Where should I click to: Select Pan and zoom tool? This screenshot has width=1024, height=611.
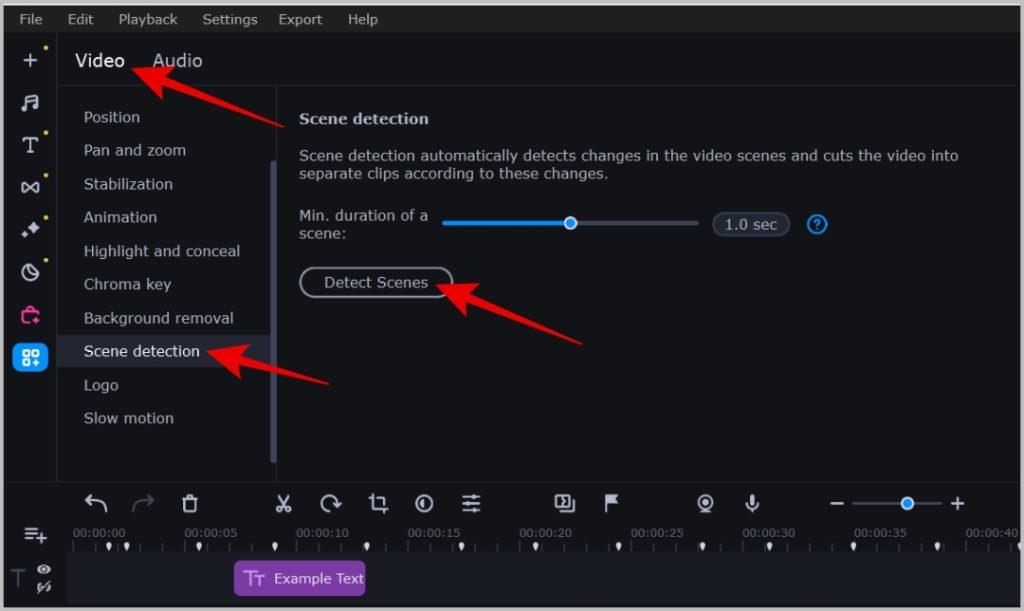coord(135,151)
